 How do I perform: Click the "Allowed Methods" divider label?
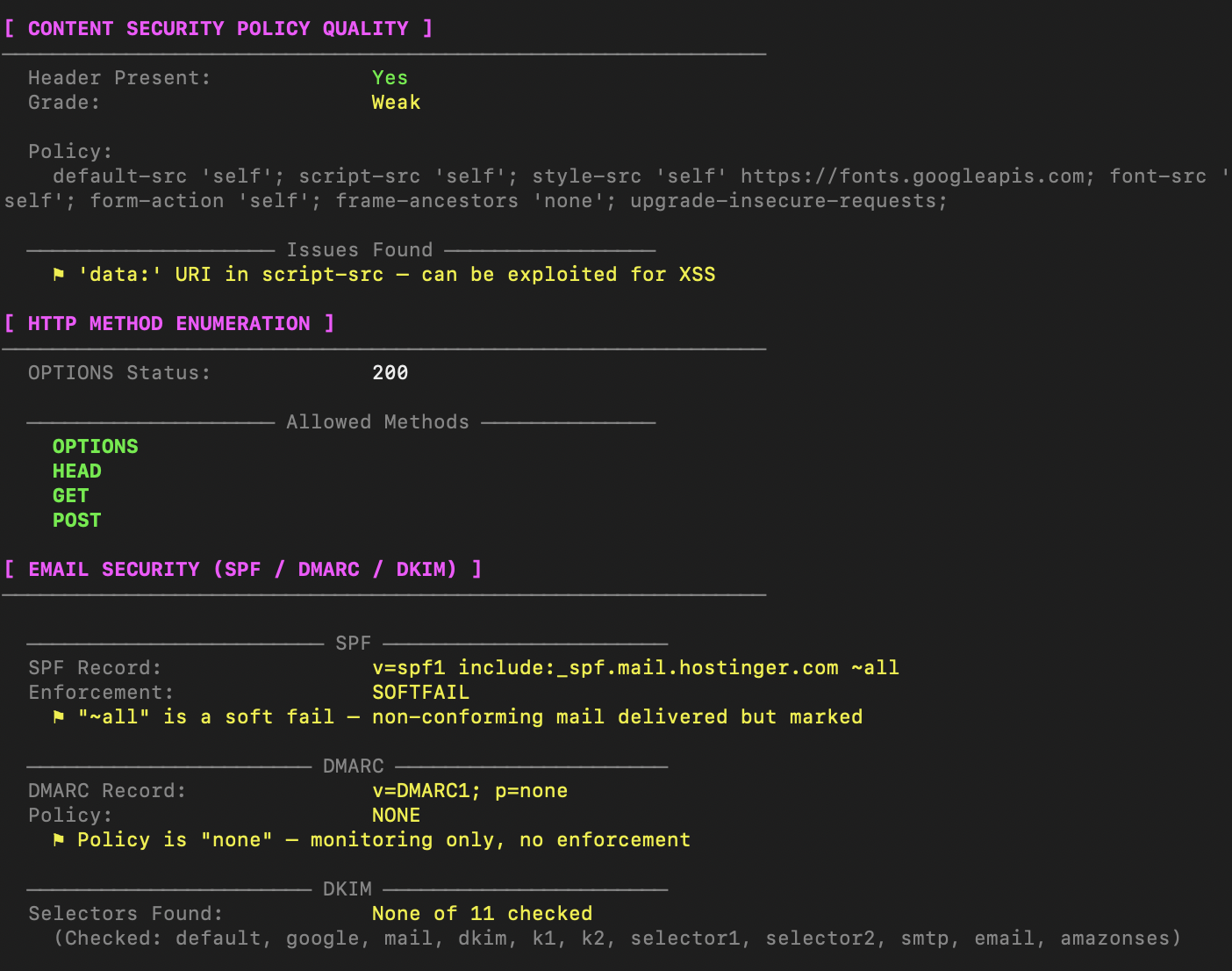[377, 422]
